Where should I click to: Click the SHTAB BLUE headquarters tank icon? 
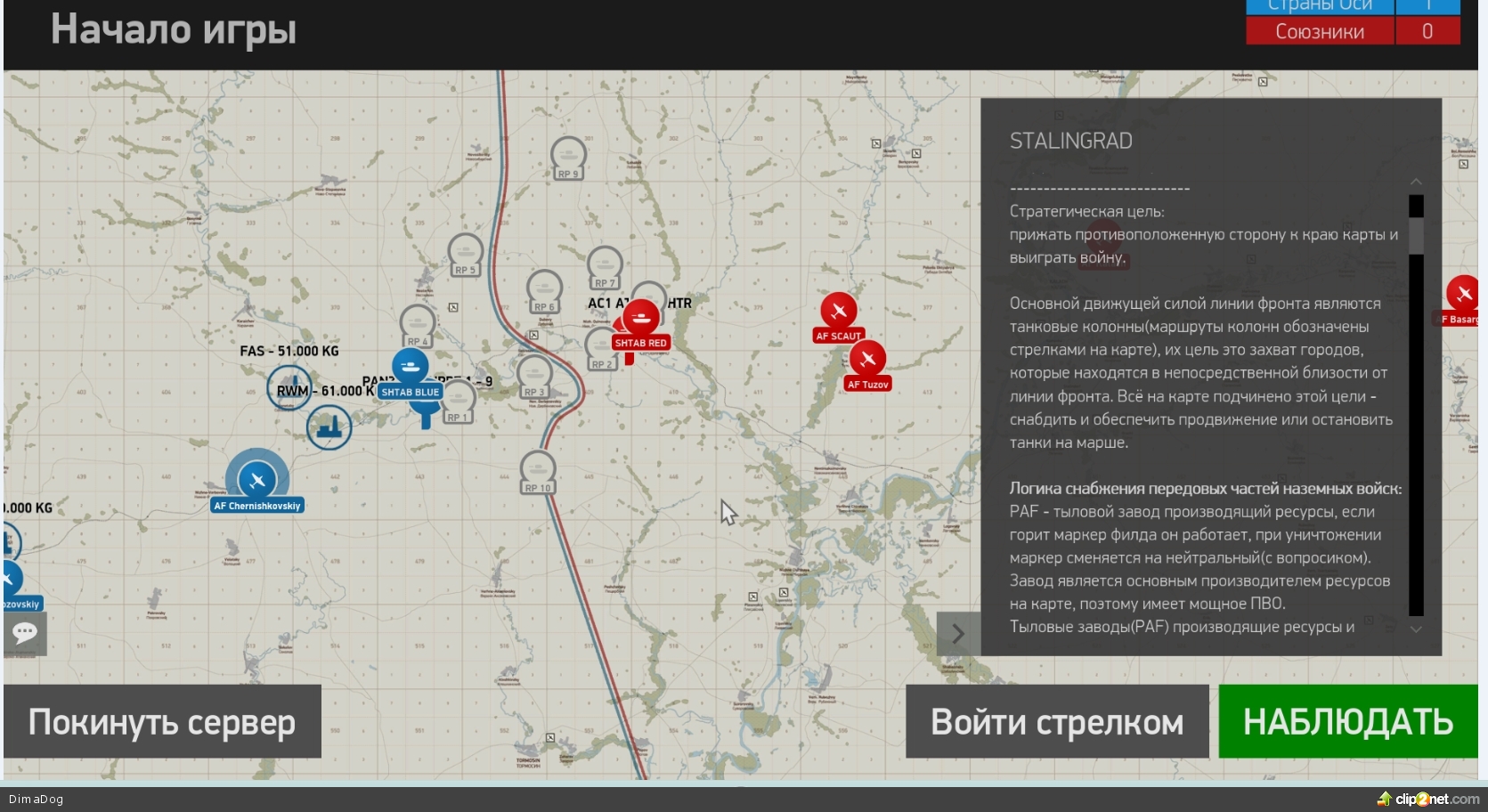(411, 366)
